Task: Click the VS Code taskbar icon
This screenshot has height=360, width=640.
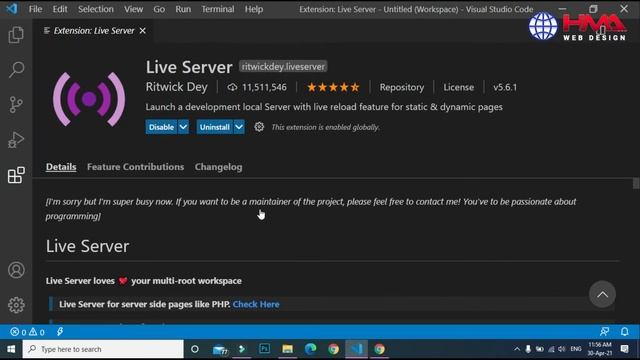Action: 356,349
